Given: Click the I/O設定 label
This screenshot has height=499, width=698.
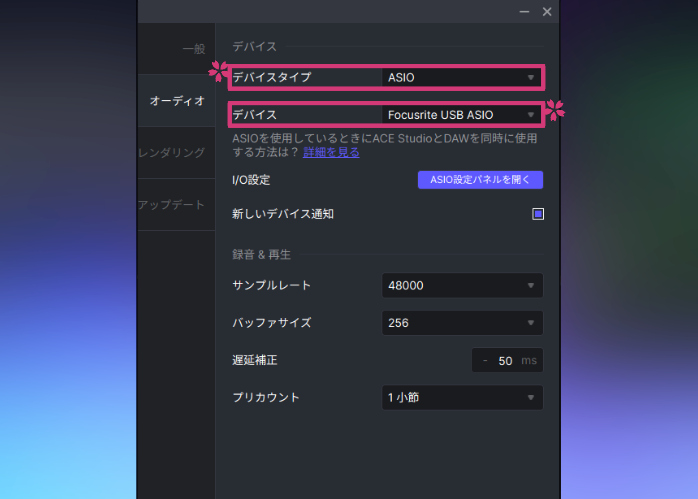Looking at the screenshot, I should pos(251,180).
